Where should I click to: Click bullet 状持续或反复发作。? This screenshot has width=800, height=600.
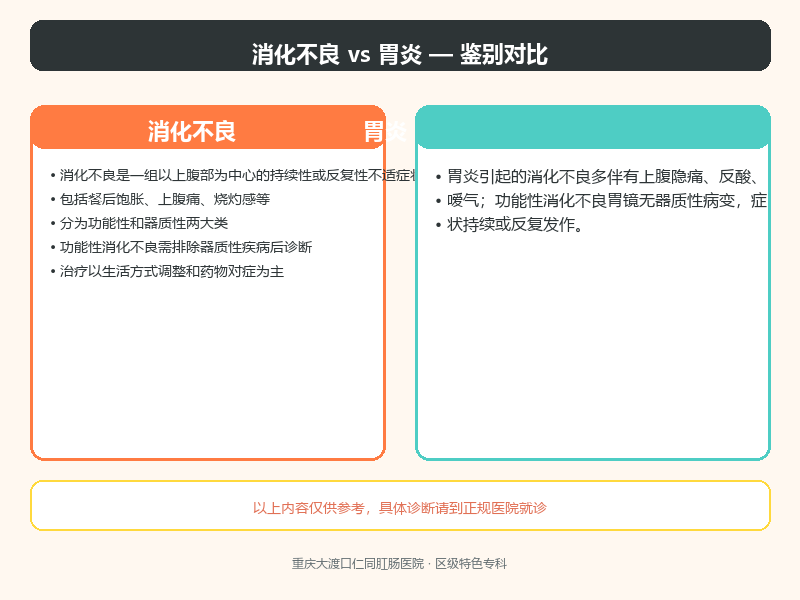(x=510, y=224)
